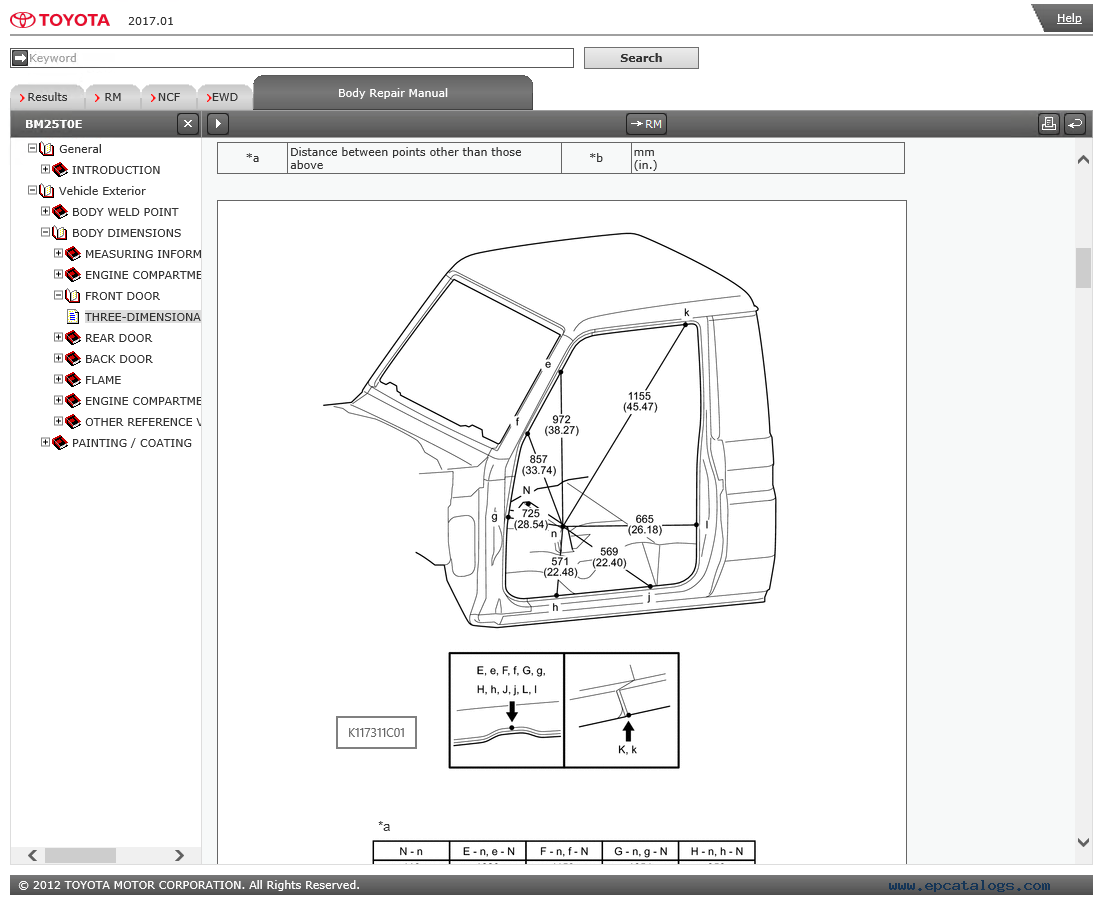1101x902 pixels.
Task: Select the INTRODUCTION tree label
Action: [116, 170]
